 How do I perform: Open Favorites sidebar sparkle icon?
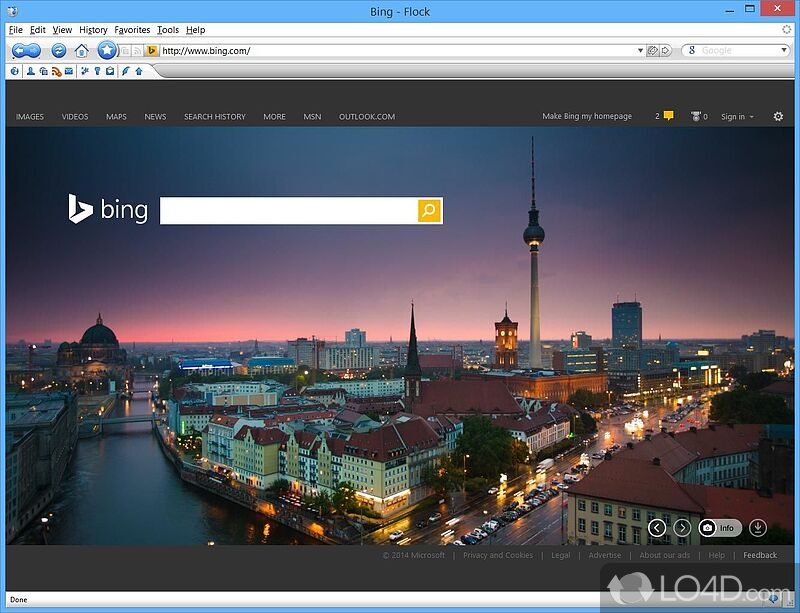click(85, 71)
